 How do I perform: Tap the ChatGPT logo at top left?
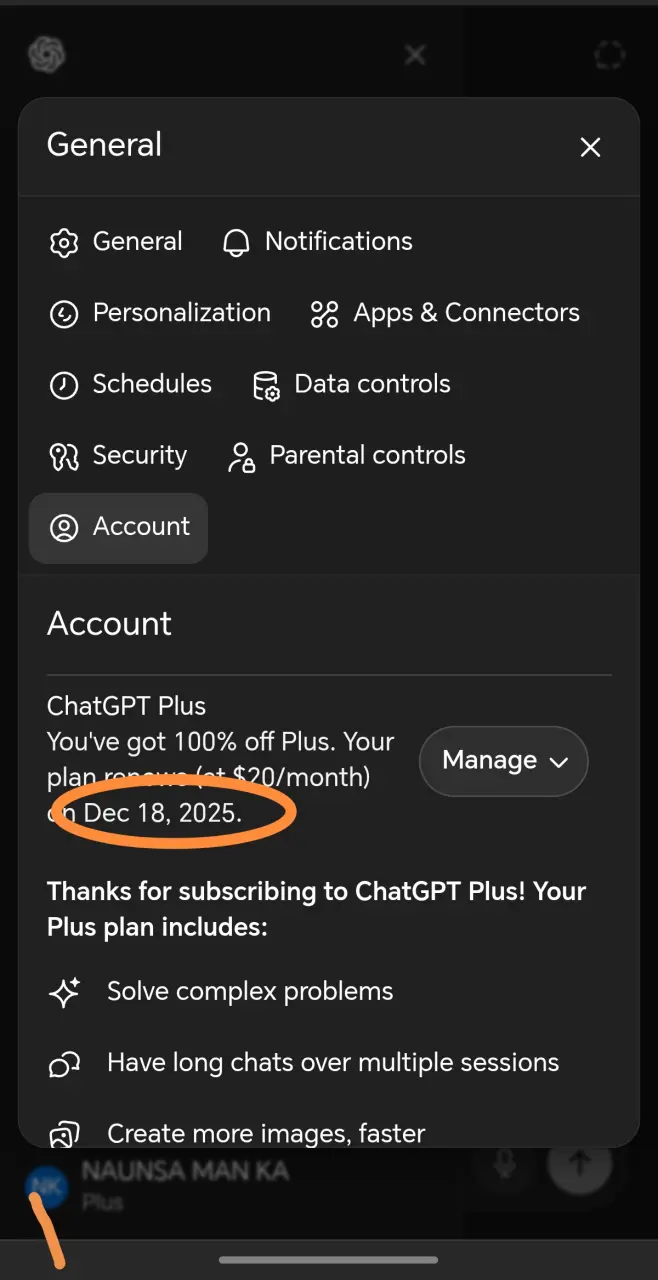[46, 54]
